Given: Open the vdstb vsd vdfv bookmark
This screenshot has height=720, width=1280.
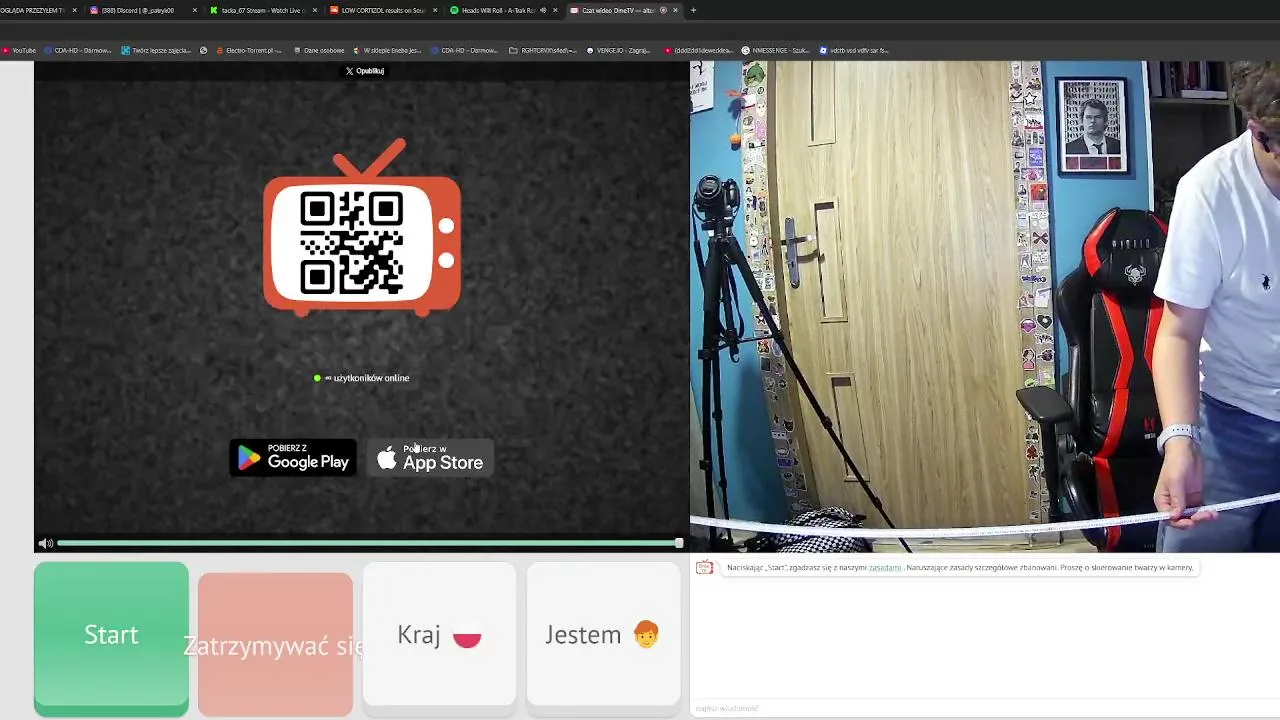Looking at the screenshot, I should (x=854, y=50).
